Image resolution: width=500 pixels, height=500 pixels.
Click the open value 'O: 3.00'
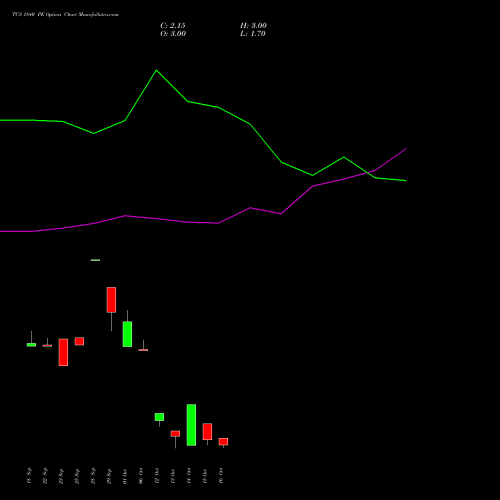click(x=173, y=34)
